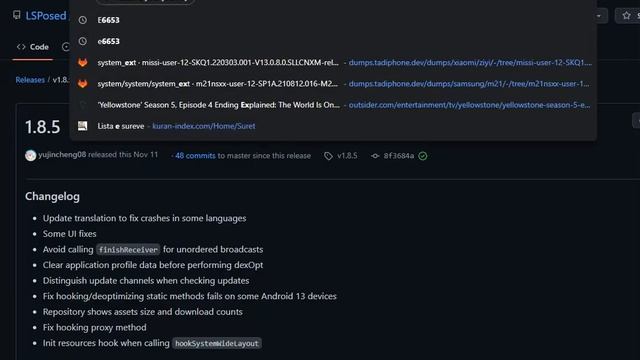
Task: Open kuran-index.com/Home/Suret URL
Action: (204, 126)
